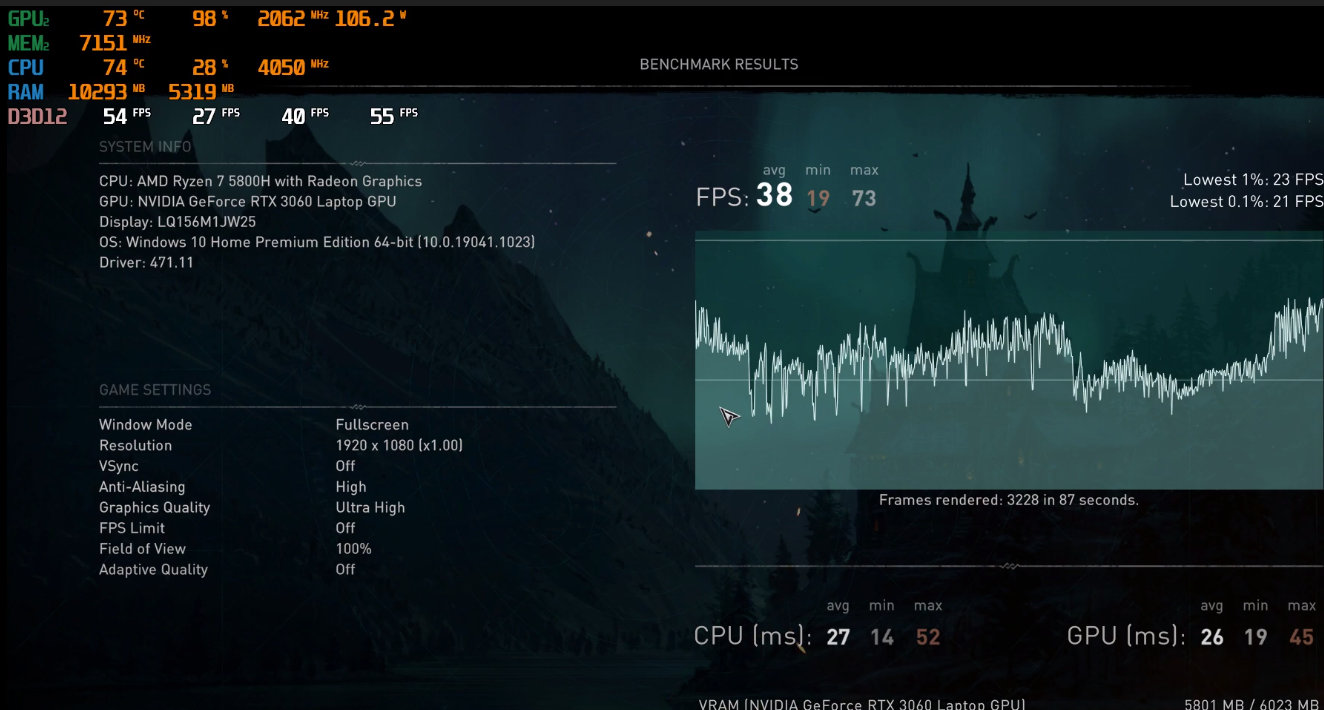
Task: Click the average FPS value 38
Action: (x=774, y=196)
